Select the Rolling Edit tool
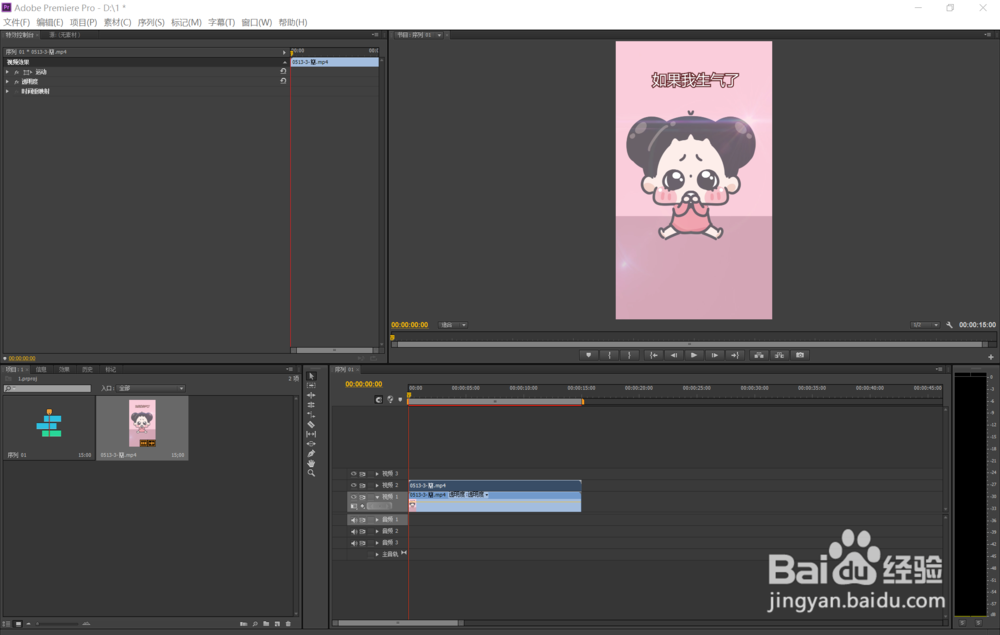The width and height of the screenshot is (1000, 635). (311, 405)
